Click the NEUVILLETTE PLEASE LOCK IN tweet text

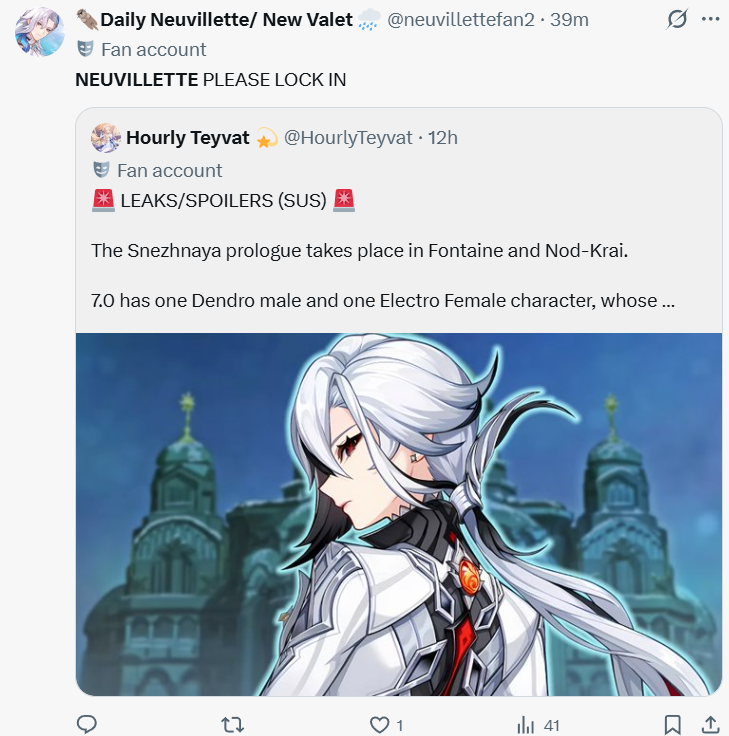[x=211, y=80]
